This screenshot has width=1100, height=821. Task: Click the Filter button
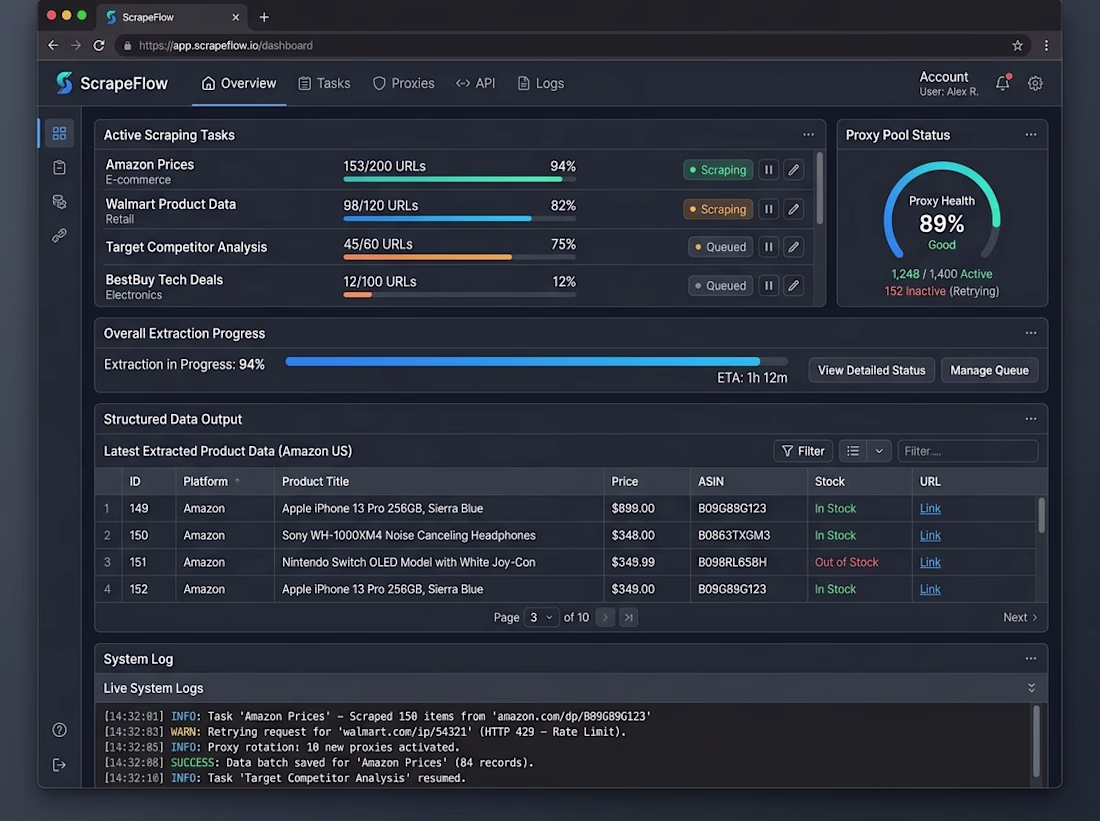803,451
